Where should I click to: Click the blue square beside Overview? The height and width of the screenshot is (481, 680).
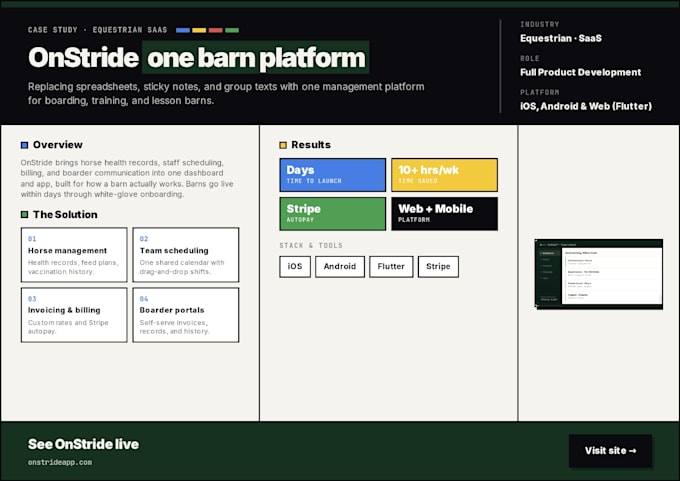point(24,145)
